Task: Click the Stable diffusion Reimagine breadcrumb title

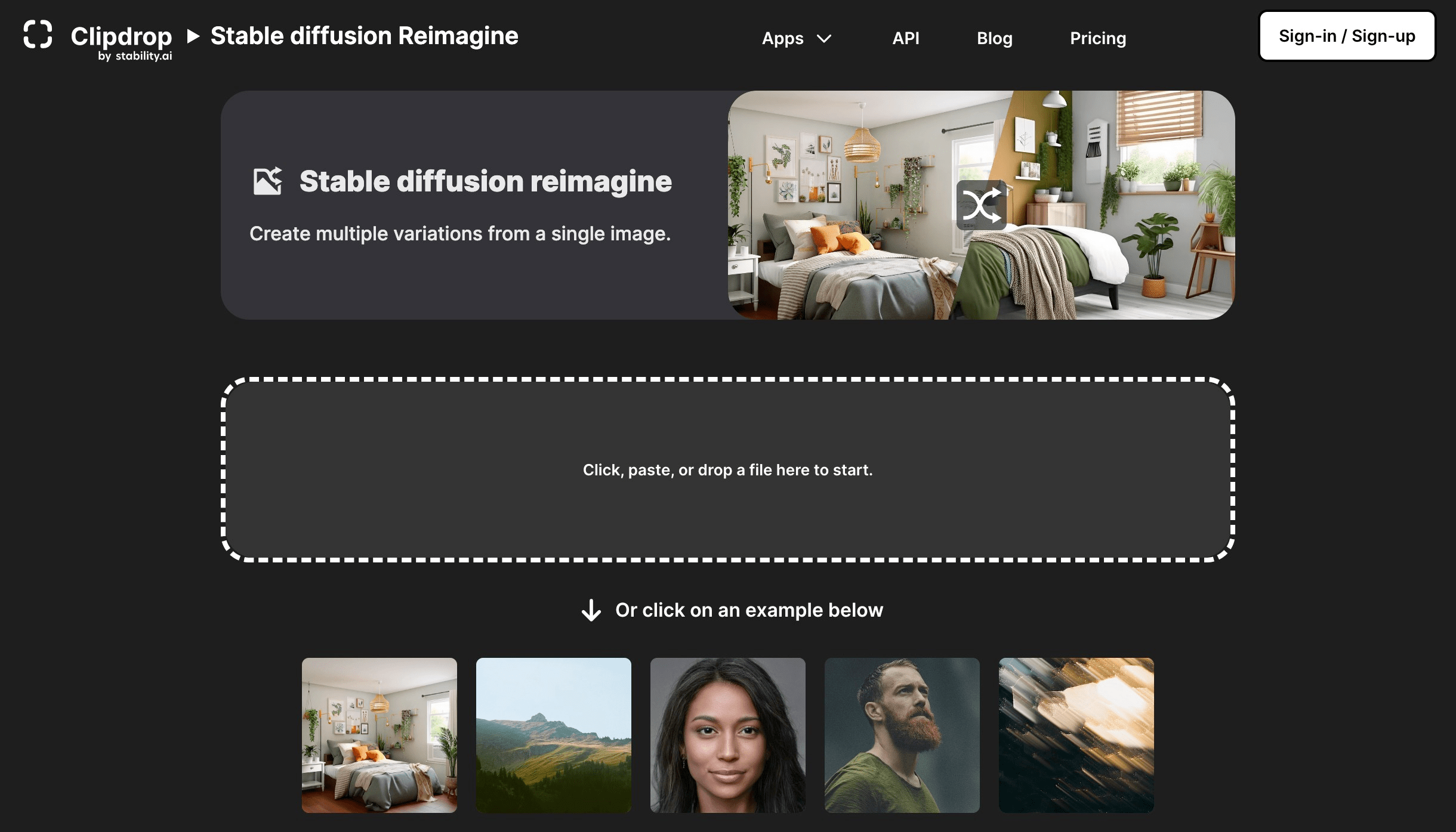Action: click(364, 36)
